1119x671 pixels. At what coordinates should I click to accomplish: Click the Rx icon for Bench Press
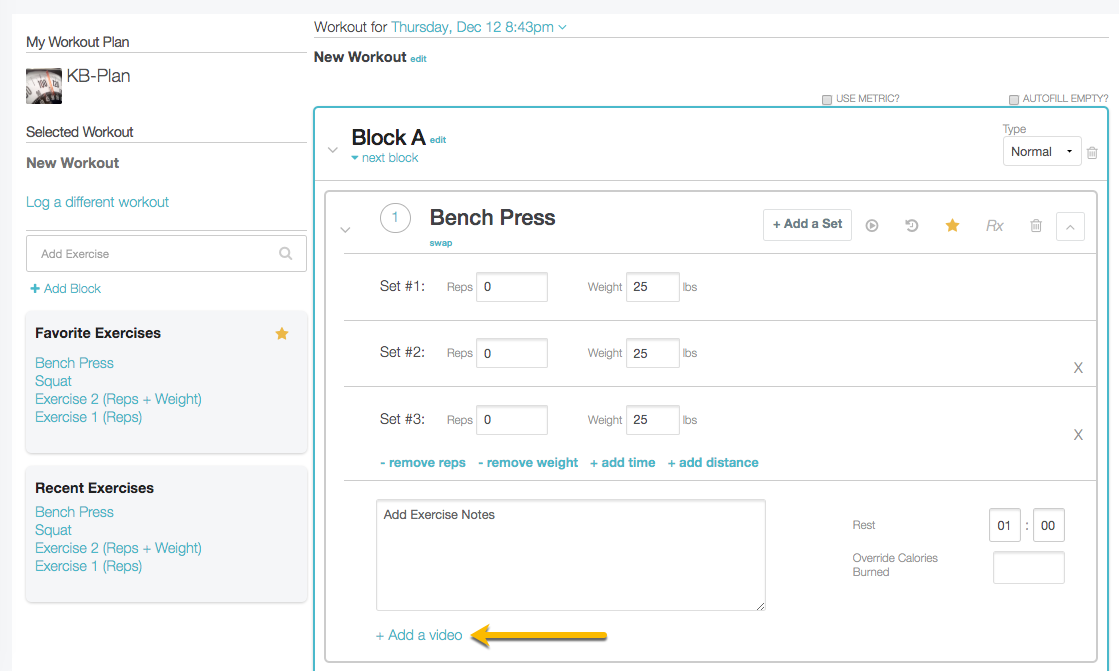point(994,226)
